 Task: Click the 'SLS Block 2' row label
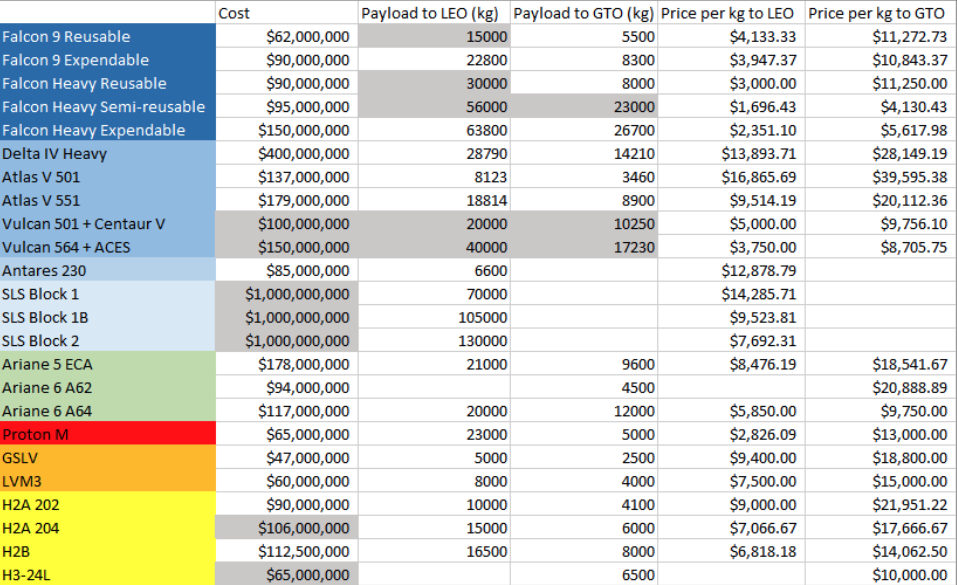click(x=108, y=341)
